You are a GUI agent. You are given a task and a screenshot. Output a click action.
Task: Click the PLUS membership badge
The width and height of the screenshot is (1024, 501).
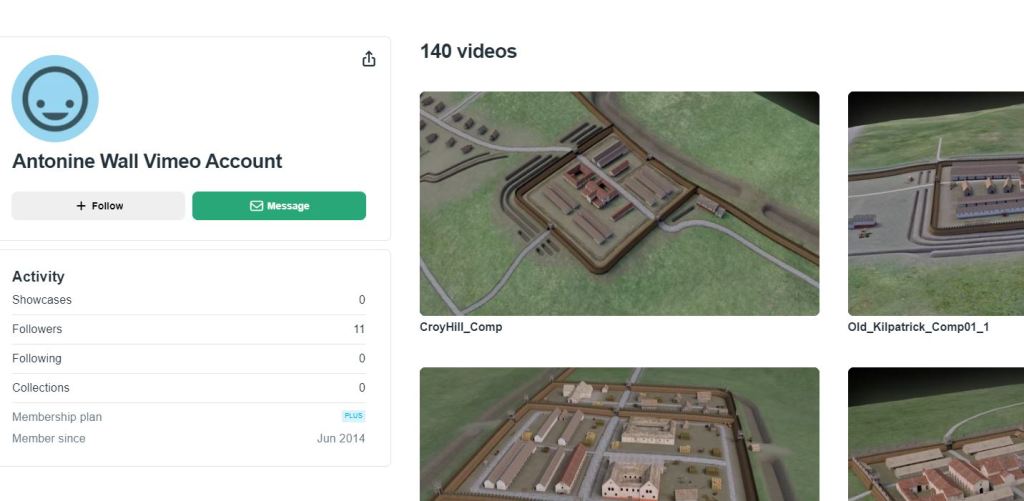tap(353, 416)
